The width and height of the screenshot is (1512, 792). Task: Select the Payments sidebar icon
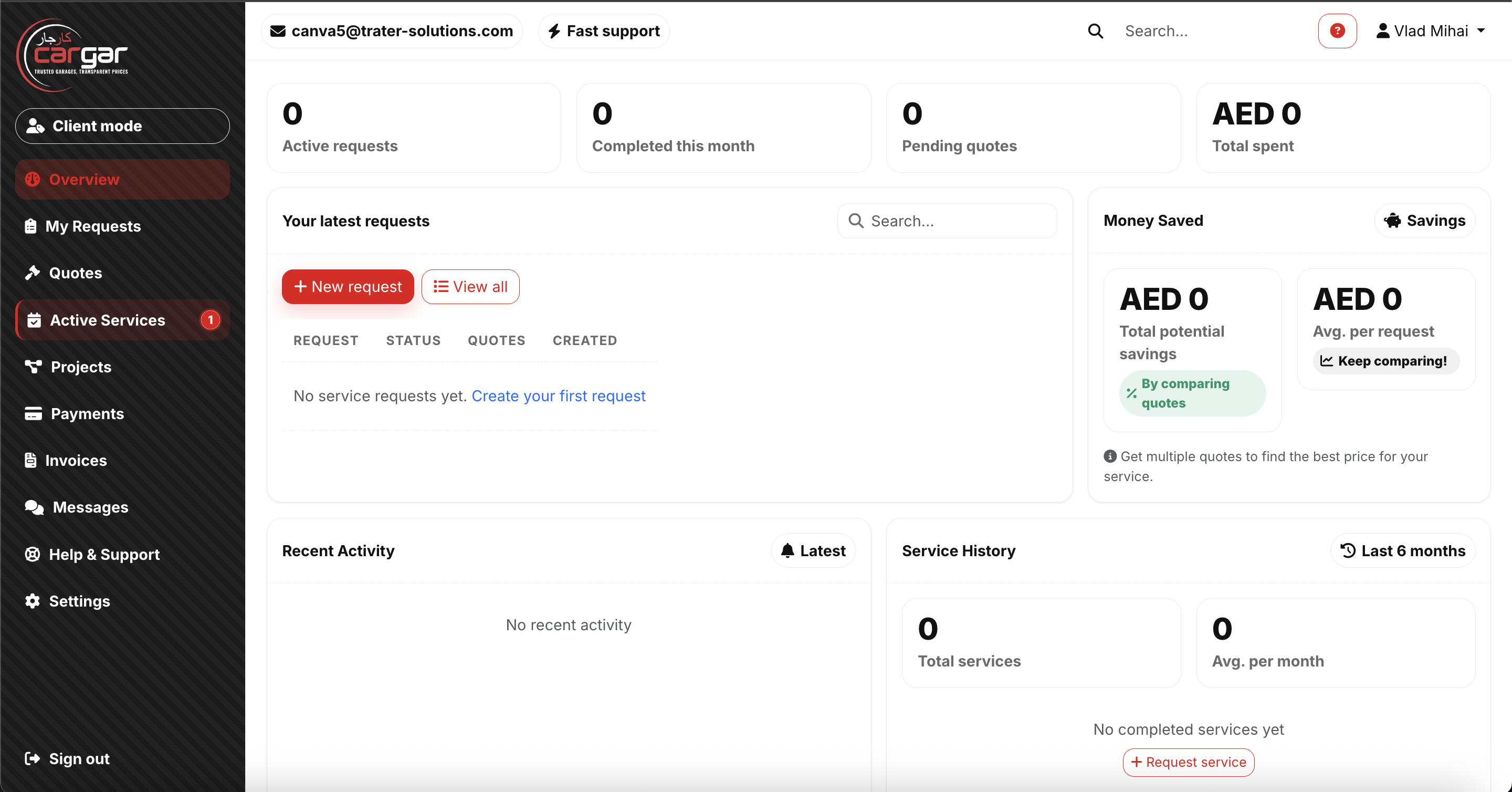(x=34, y=413)
